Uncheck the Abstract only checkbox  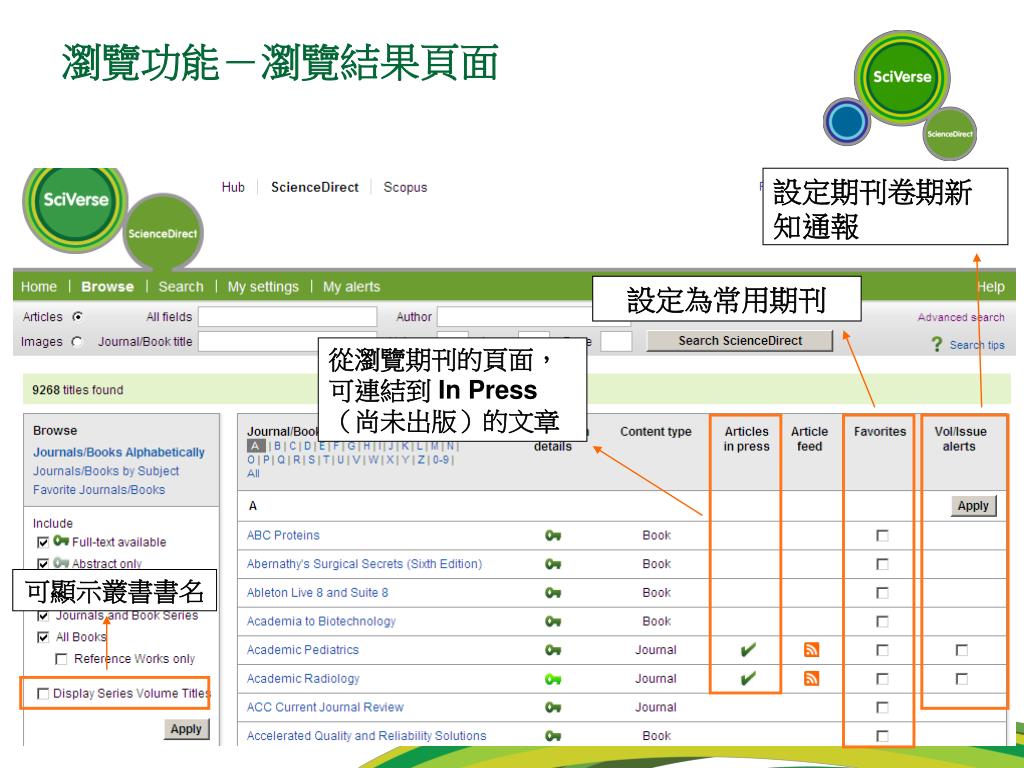pos(43,564)
